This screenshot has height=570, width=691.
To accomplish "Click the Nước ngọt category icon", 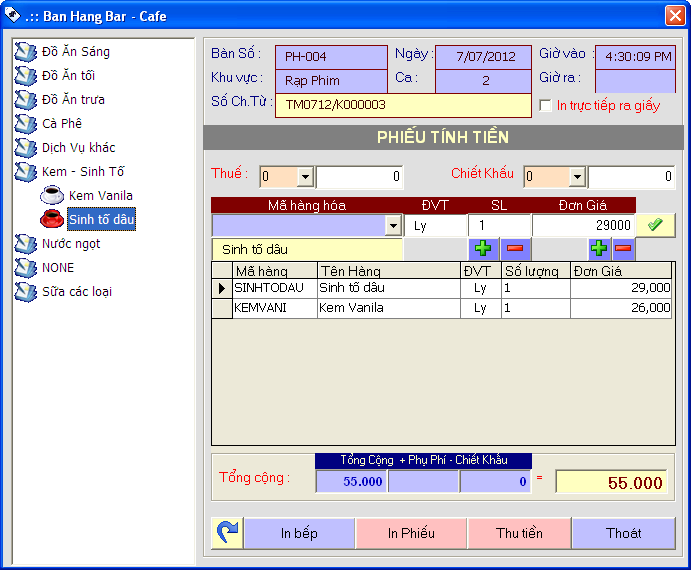I will [26, 244].
